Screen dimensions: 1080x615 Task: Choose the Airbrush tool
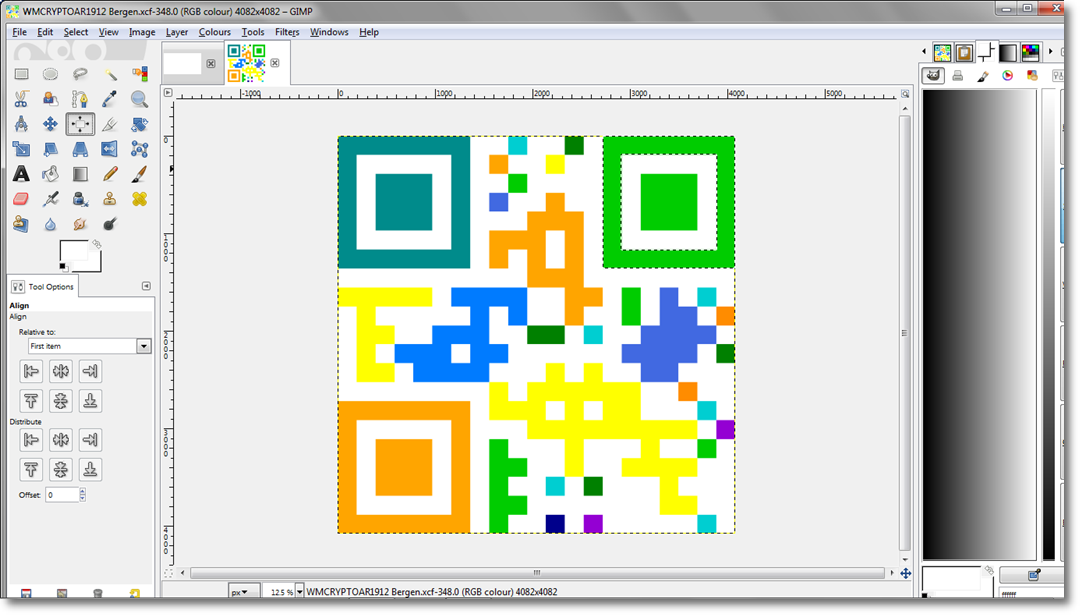50,199
